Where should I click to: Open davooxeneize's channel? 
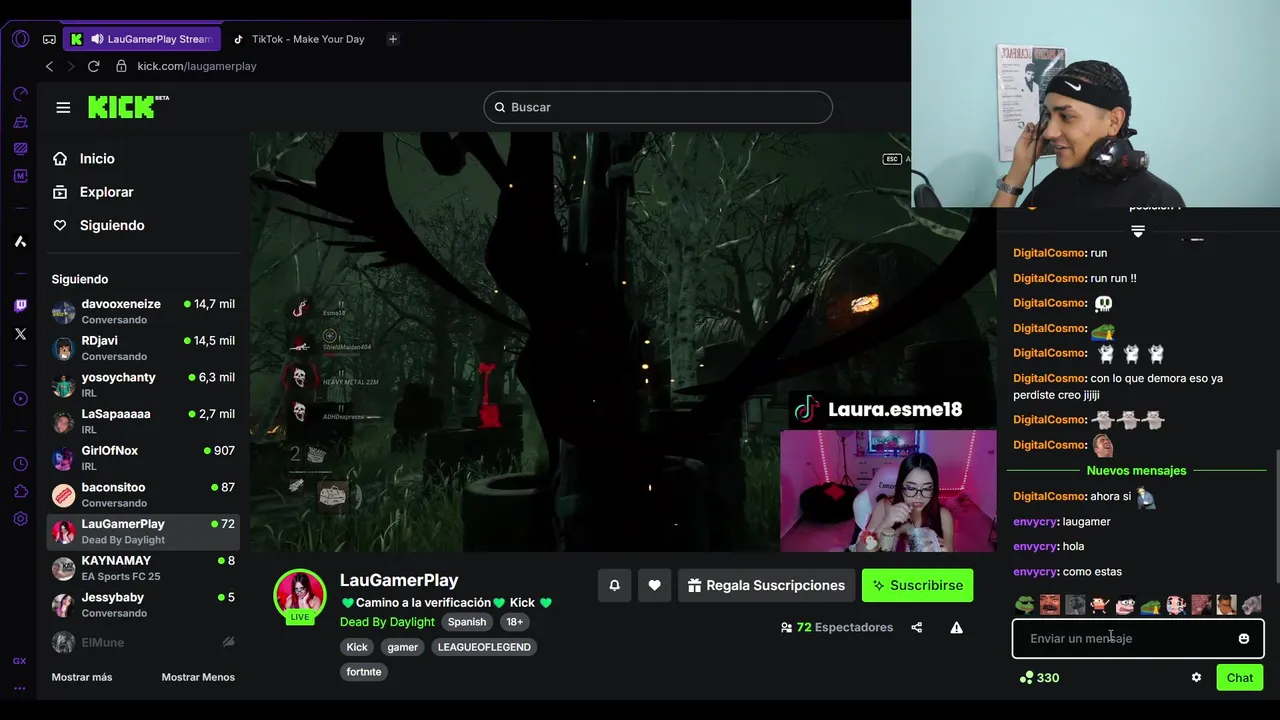click(x=143, y=311)
